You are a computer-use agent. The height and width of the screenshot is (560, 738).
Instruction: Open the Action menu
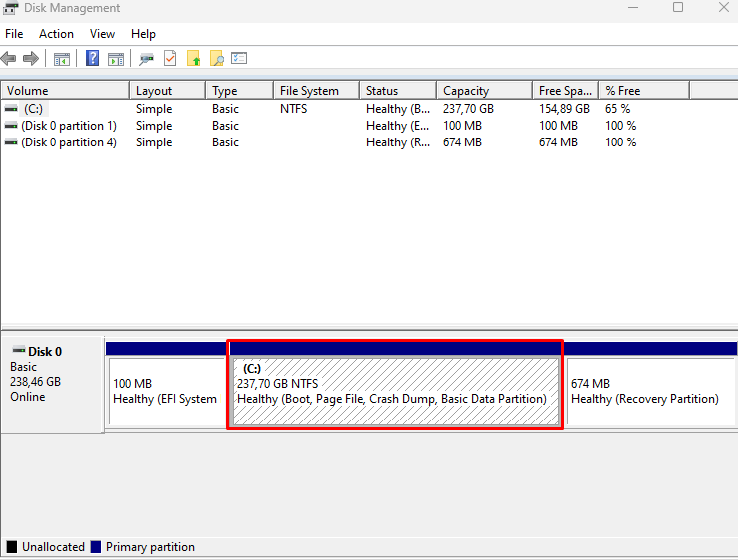point(56,34)
